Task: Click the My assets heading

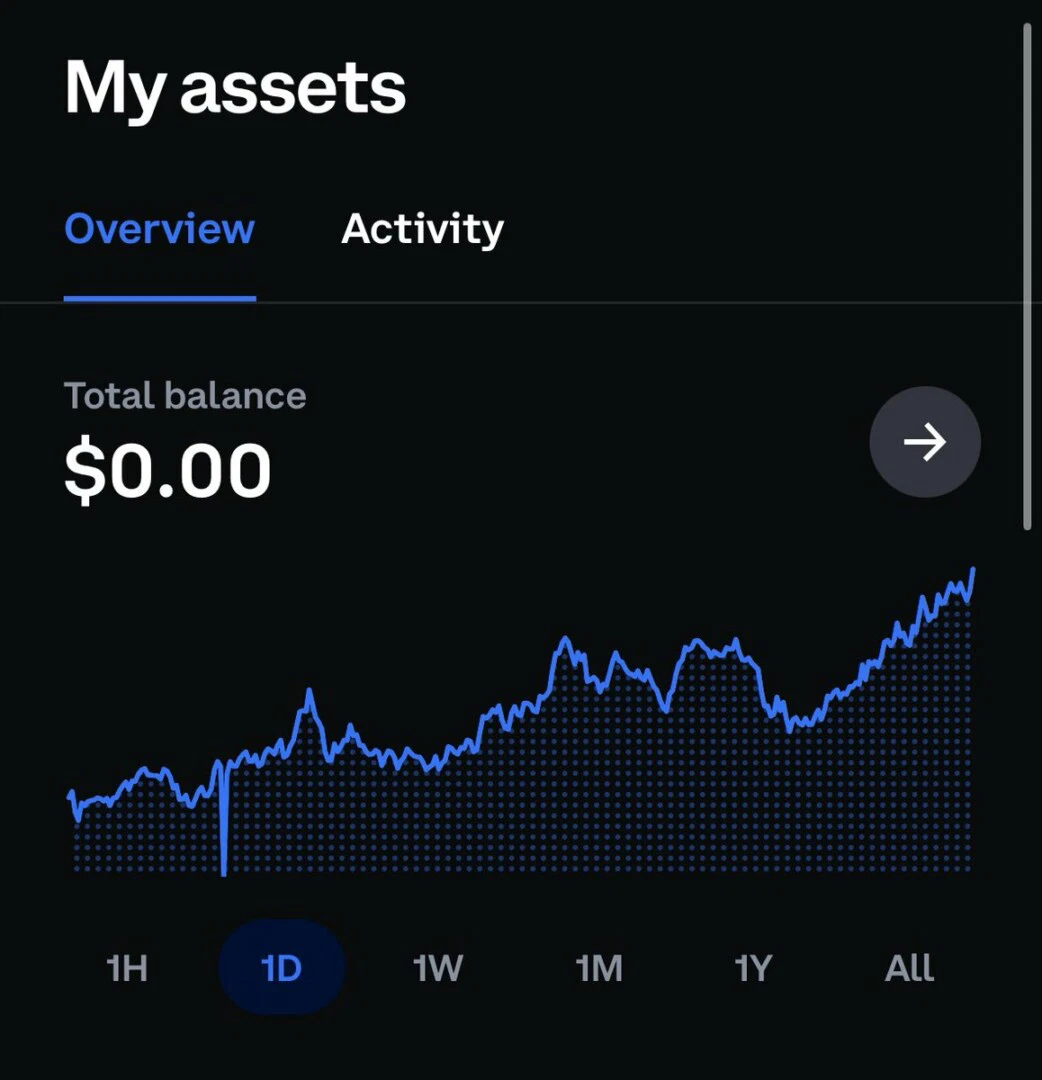Action: click(235, 88)
